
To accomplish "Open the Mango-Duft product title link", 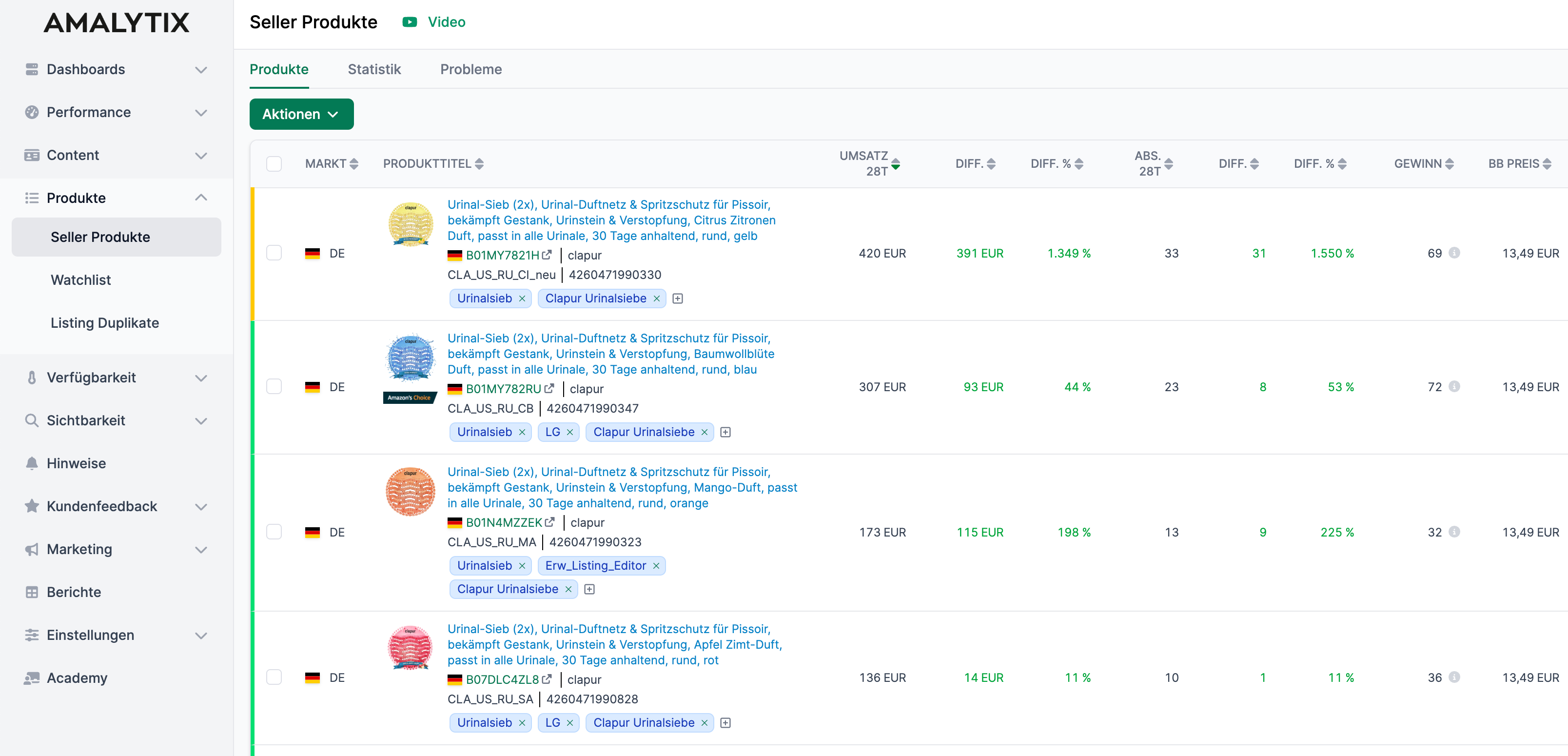I will [622, 487].
